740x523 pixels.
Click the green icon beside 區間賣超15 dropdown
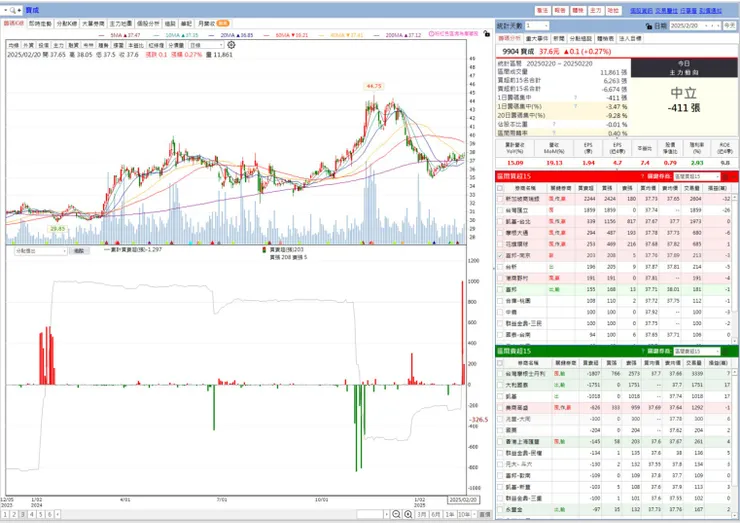(725, 351)
